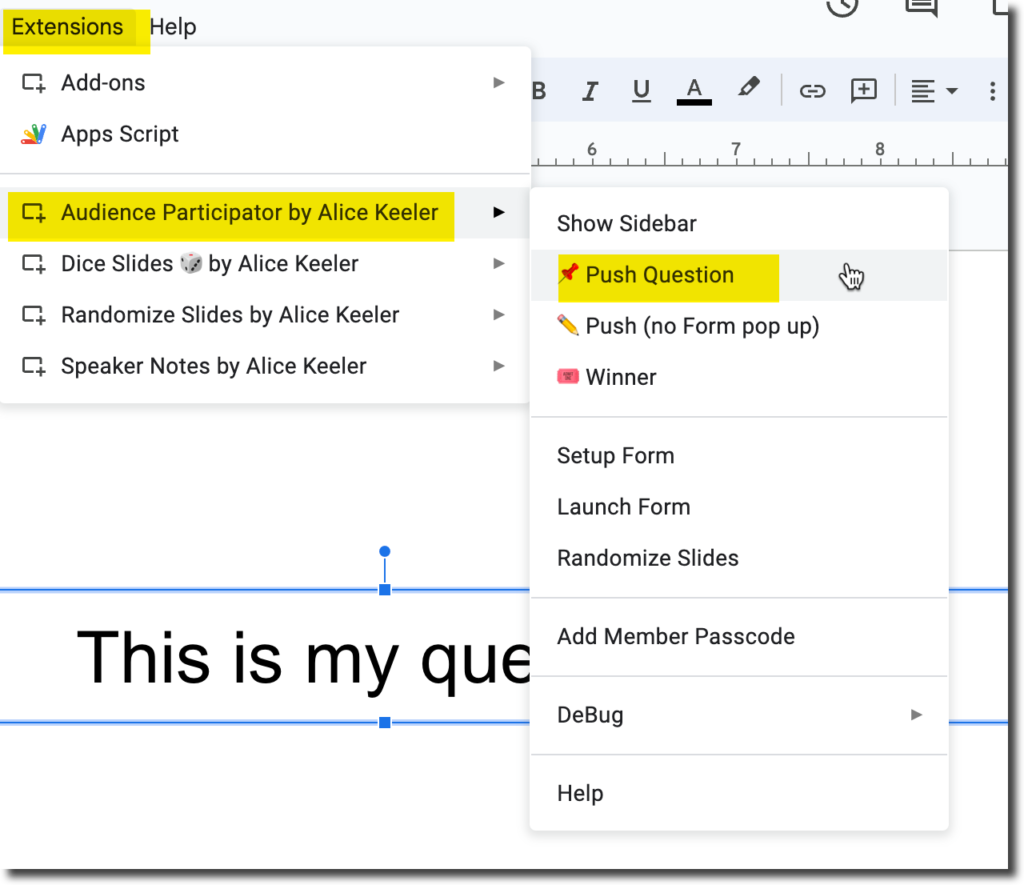Image resolution: width=1024 pixels, height=885 pixels.
Task: Open Dice Slides by Alice Keeler
Action: (264, 263)
